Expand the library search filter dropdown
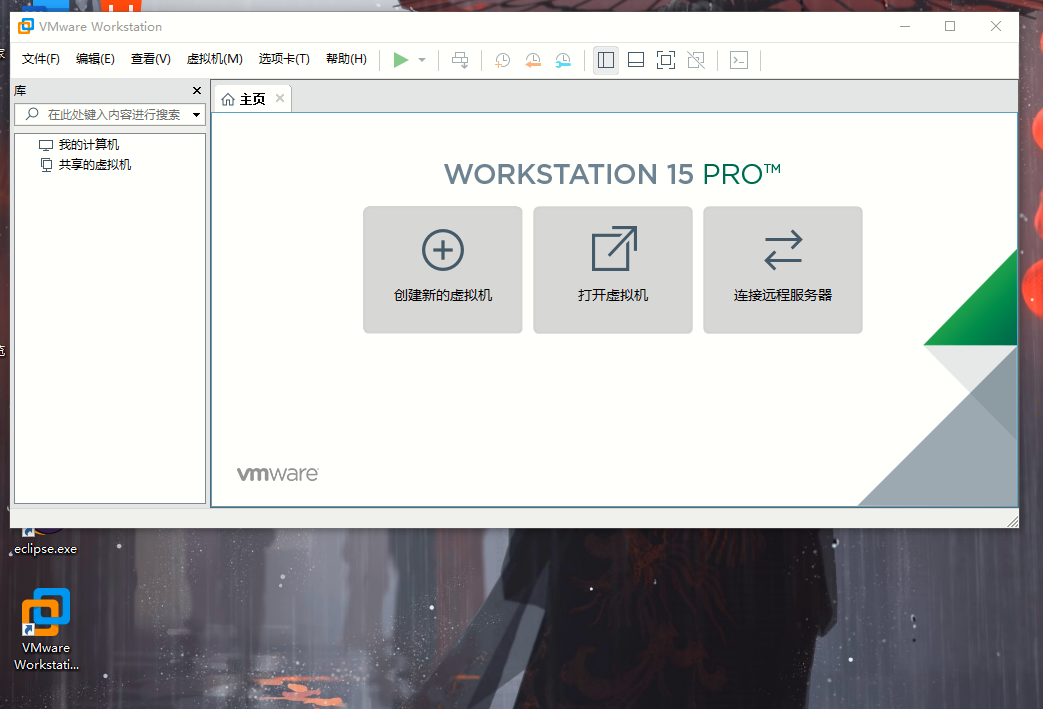1043x709 pixels. pyautogui.click(x=196, y=114)
